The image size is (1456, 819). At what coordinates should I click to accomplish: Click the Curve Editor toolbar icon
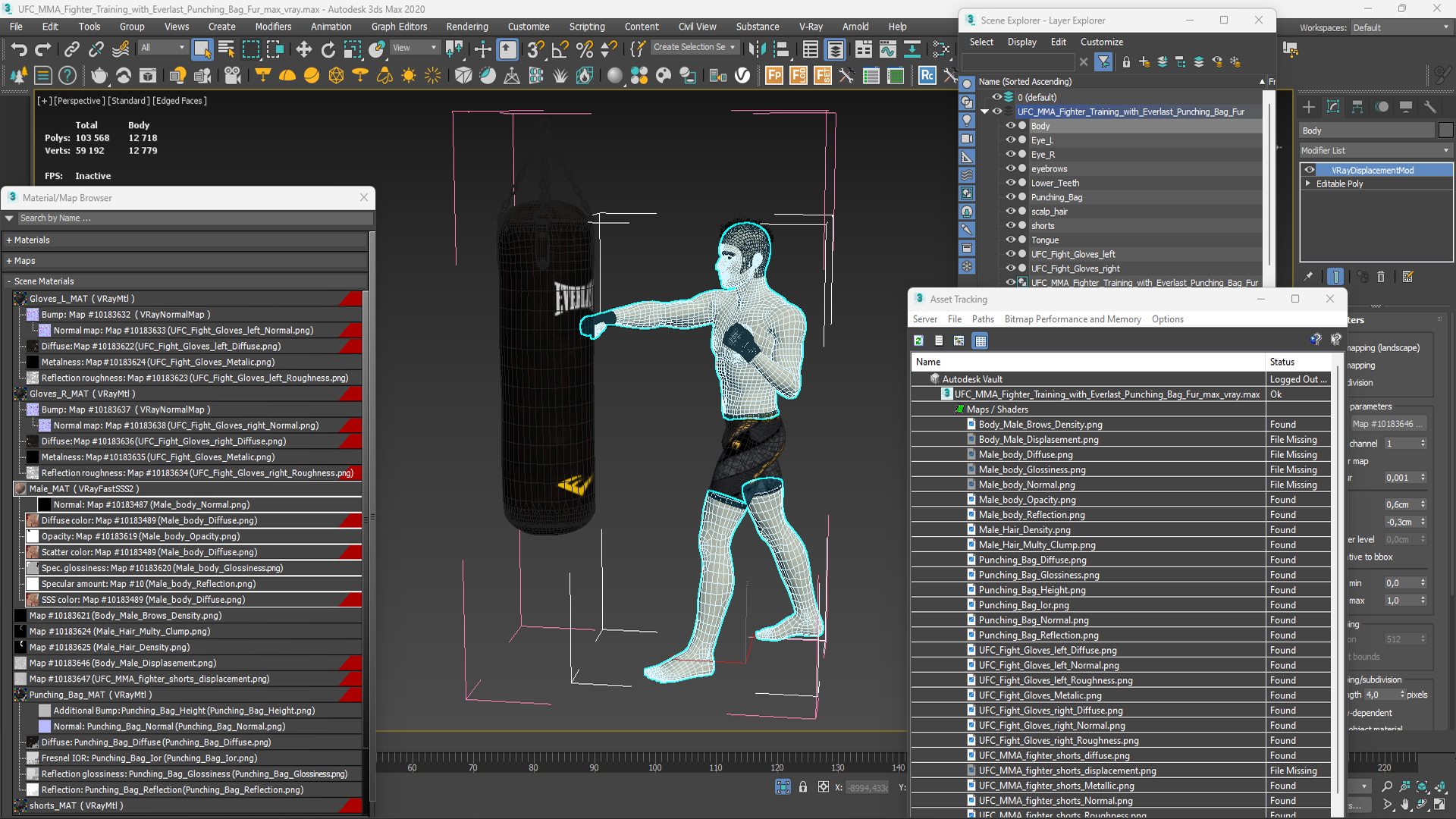(888, 50)
